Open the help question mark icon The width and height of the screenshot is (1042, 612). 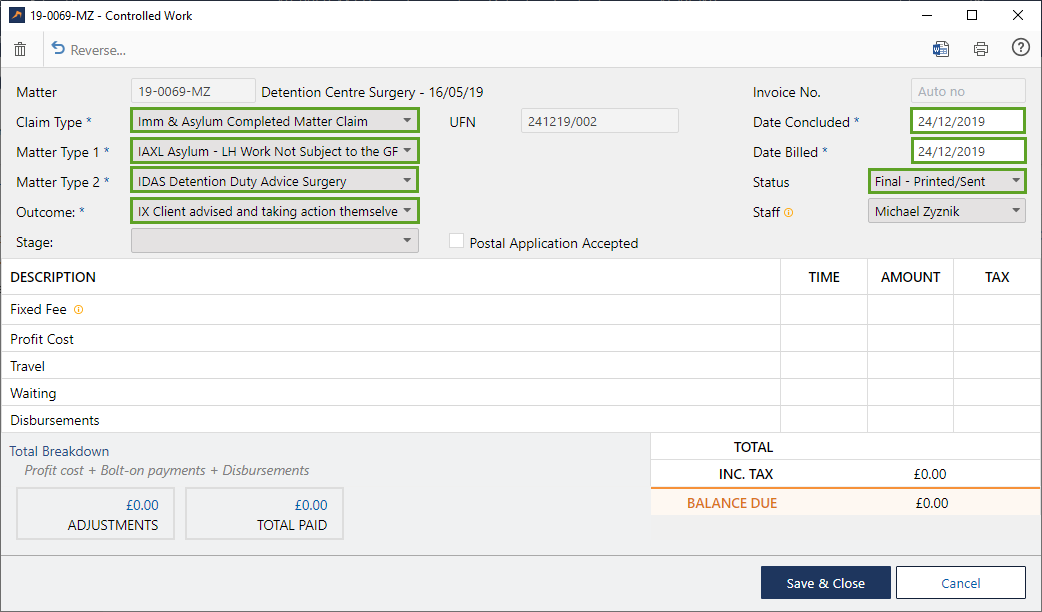pos(1020,48)
